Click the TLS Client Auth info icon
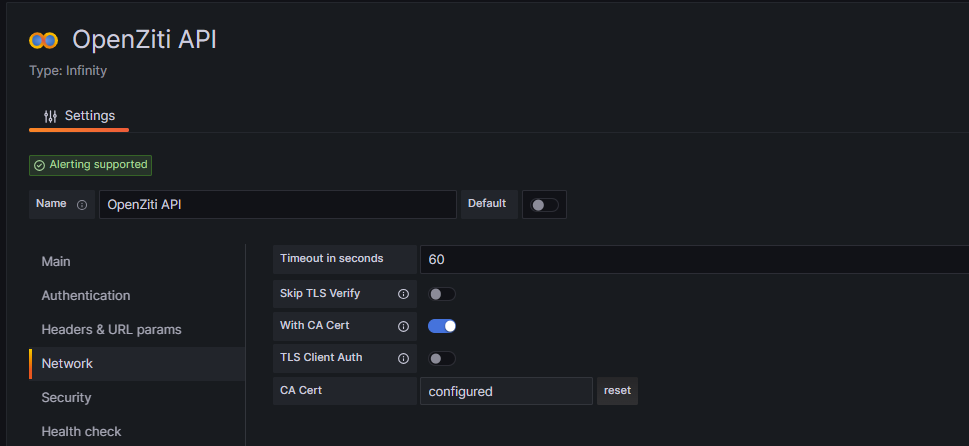This screenshot has height=446, width=969. [403, 358]
